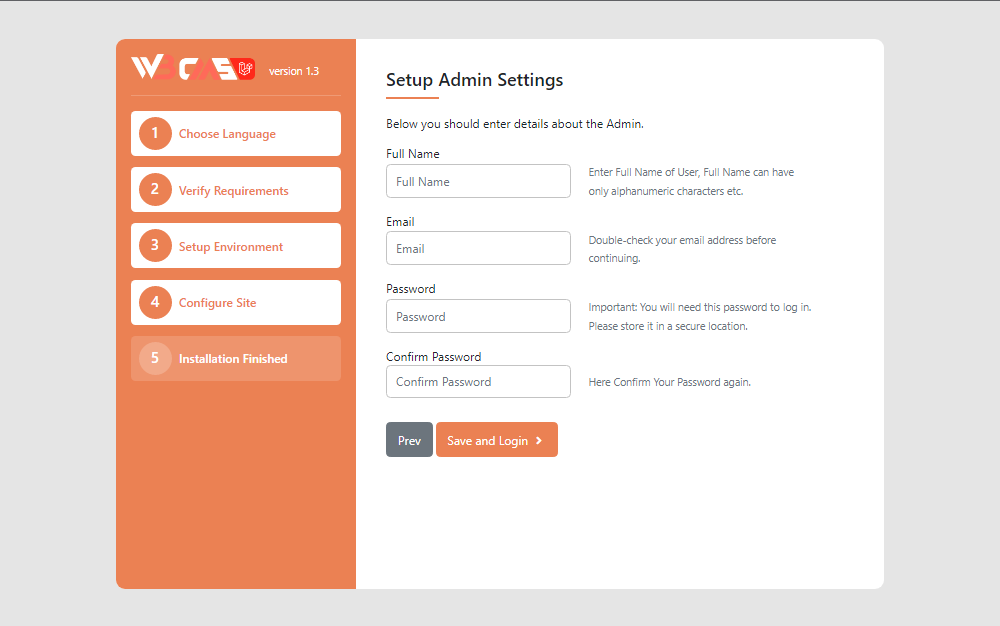Screen dimensions: 1000x626
Task: Click chevron arrow on Save and Login
Action: (539, 440)
